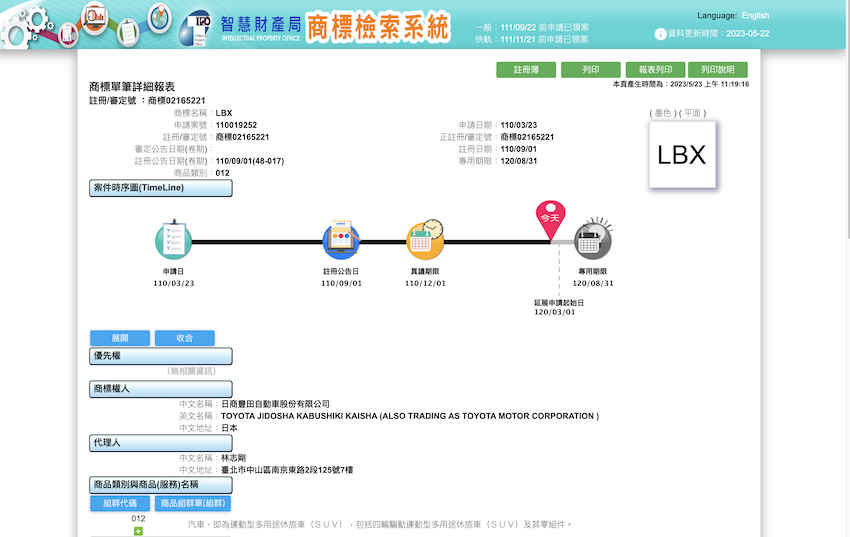Click the 商標檢索系統 title banner

click(378, 27)
